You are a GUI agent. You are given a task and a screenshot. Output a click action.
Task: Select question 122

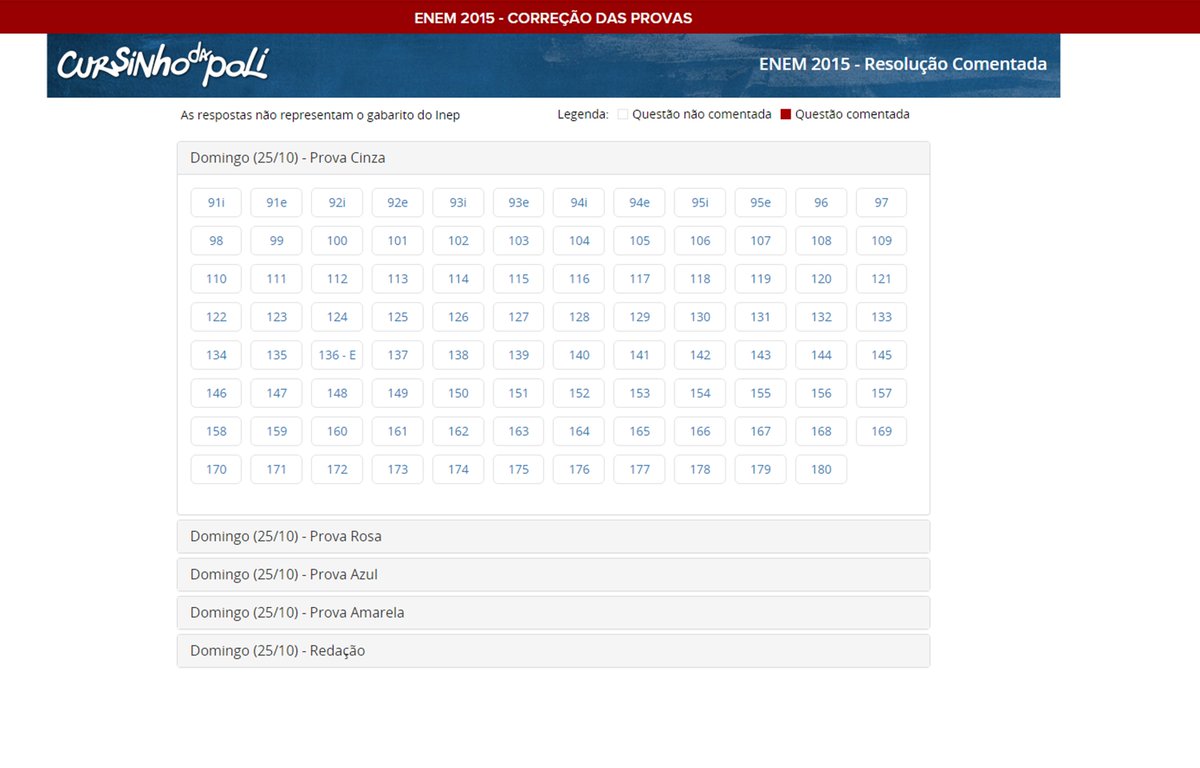pyautogui.click(x=216, y=316)
